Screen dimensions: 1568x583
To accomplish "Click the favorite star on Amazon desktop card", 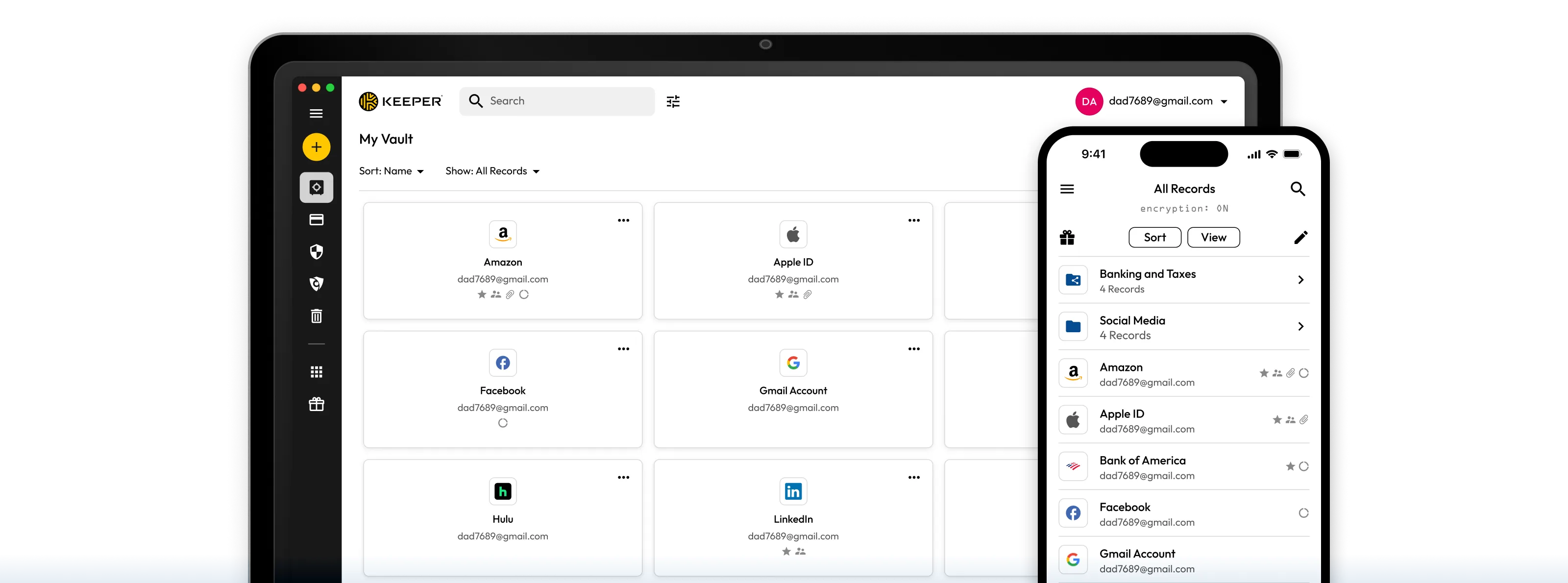I will [482, 294].
